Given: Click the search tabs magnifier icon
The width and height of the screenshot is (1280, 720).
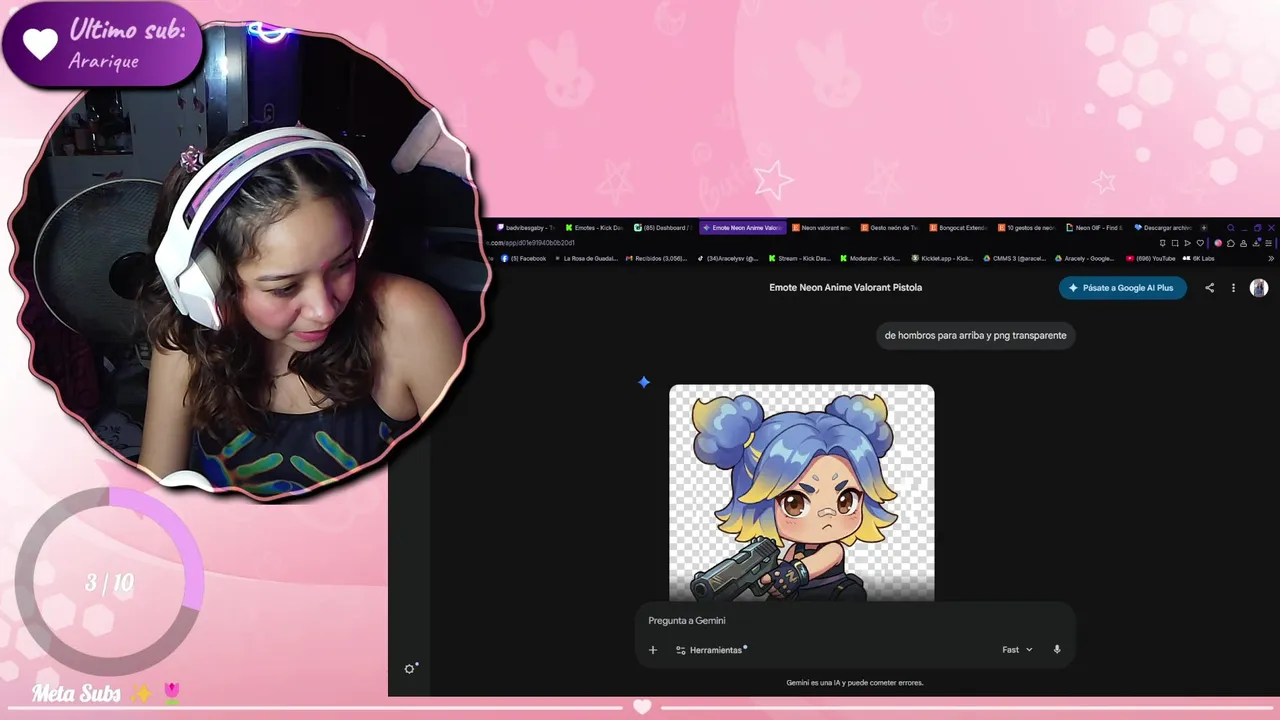Looking at the screenshot, I should click(x=1231, y=228).
